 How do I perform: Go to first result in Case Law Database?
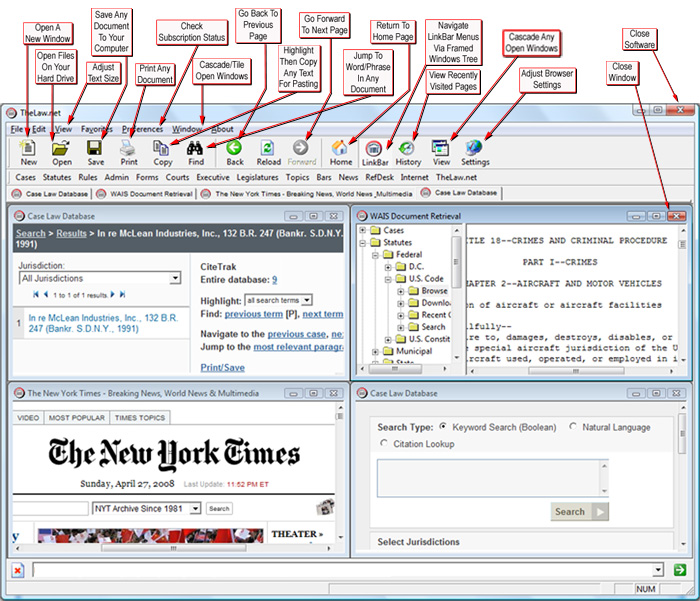(x=36, y=294)
